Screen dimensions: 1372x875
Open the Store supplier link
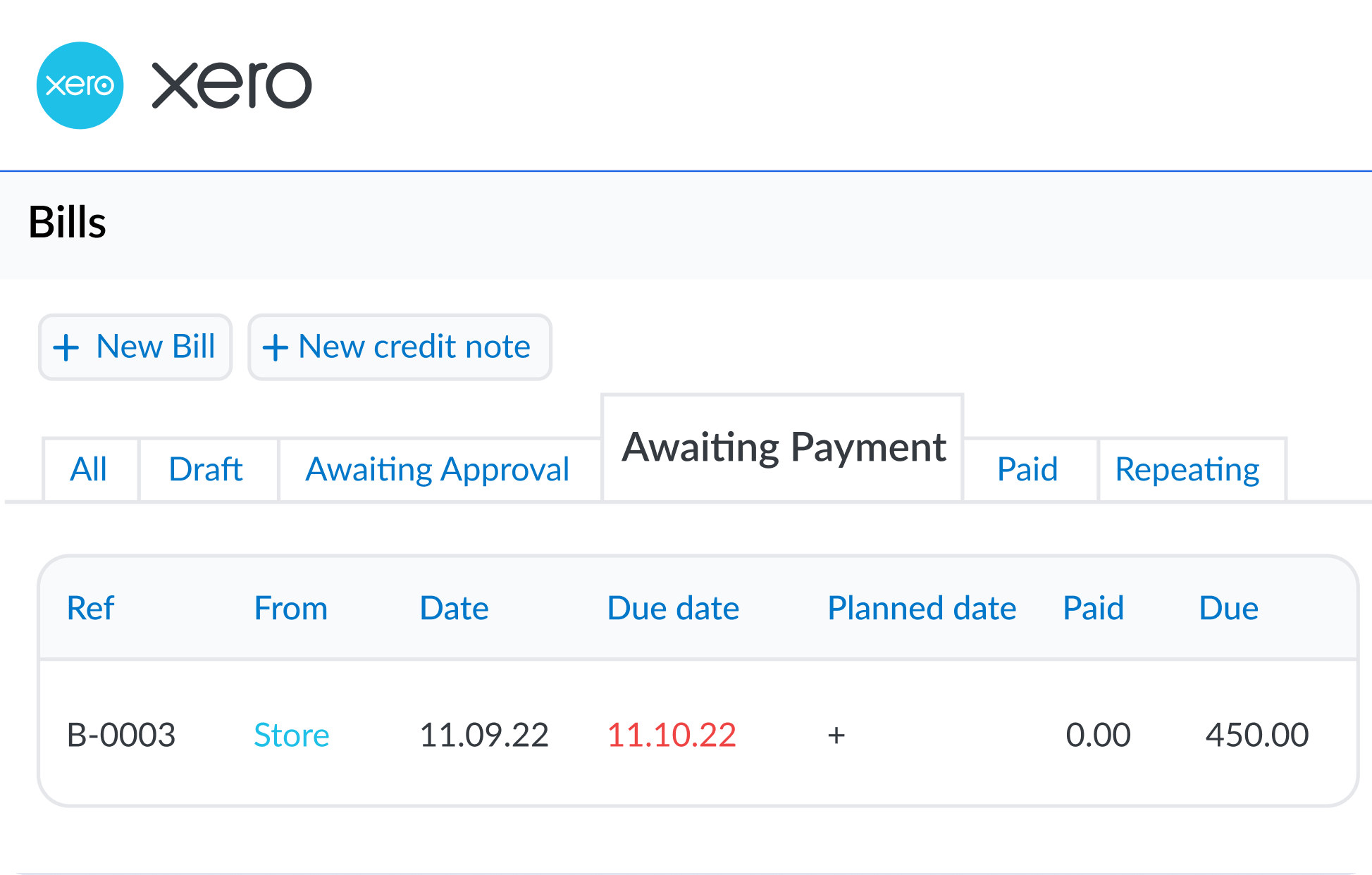(x=292, y=735)
